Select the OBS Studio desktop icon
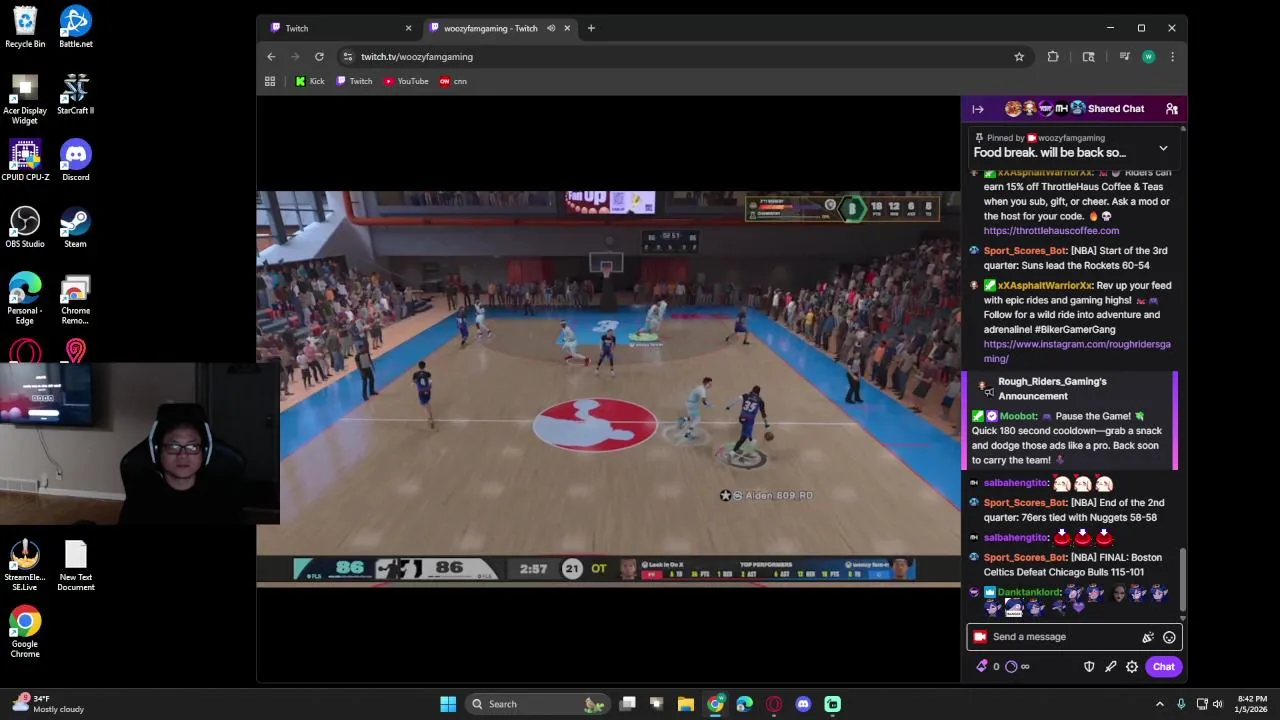 tap(25, 227)
